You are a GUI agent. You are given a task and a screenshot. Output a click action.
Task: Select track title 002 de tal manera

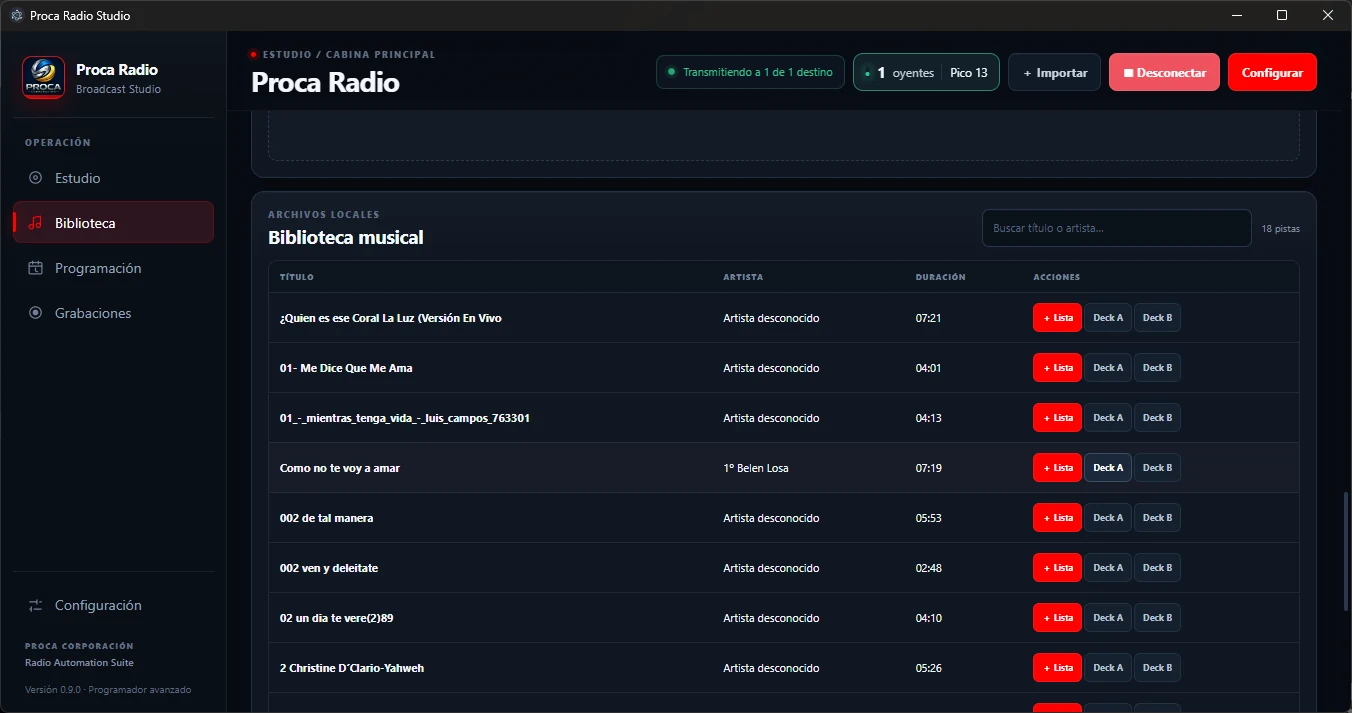[x=326, y=518]
